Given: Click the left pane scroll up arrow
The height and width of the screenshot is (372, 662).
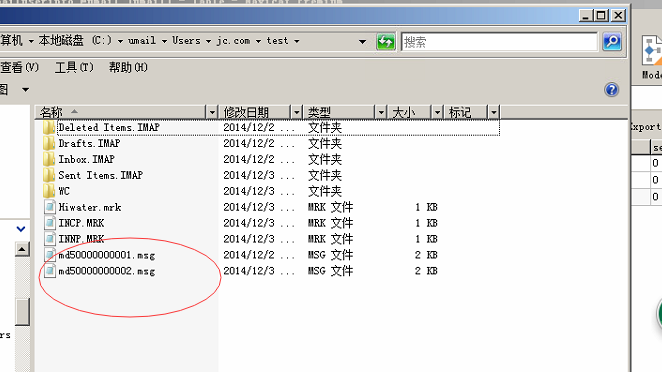Looking at the screenshot, I should click(22, 249).
